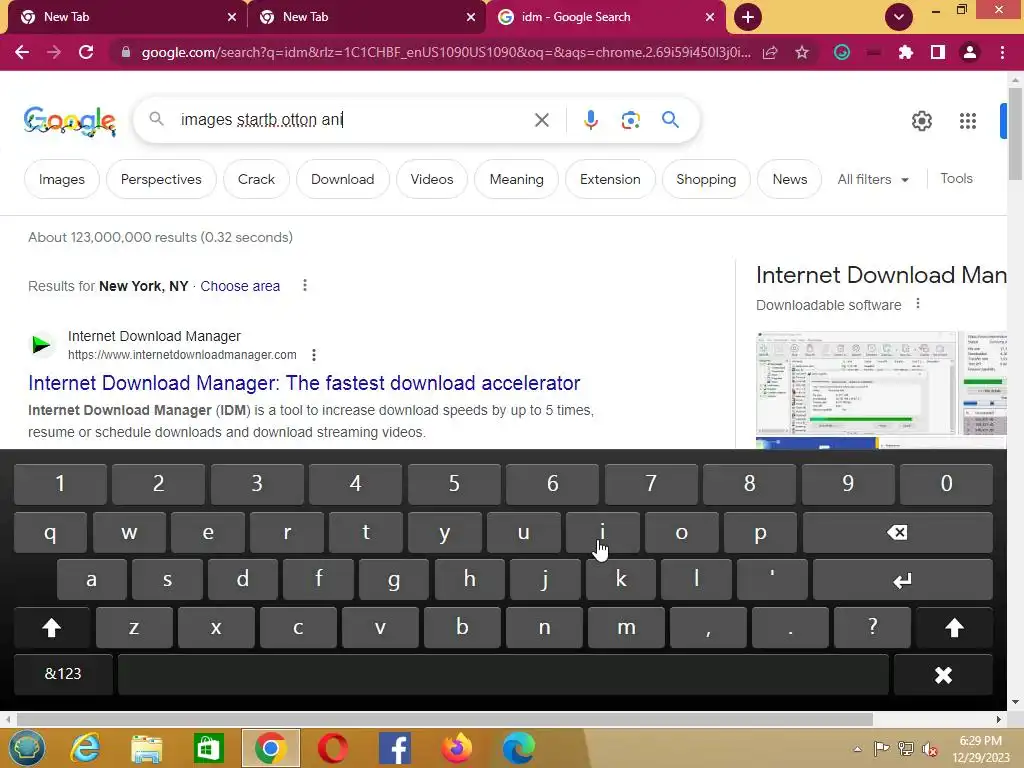Image resolution: width=1024 pixels, height=768 pixels.
Task: Tap the left shift key on the keyboard
Action: tap(52, 628)
